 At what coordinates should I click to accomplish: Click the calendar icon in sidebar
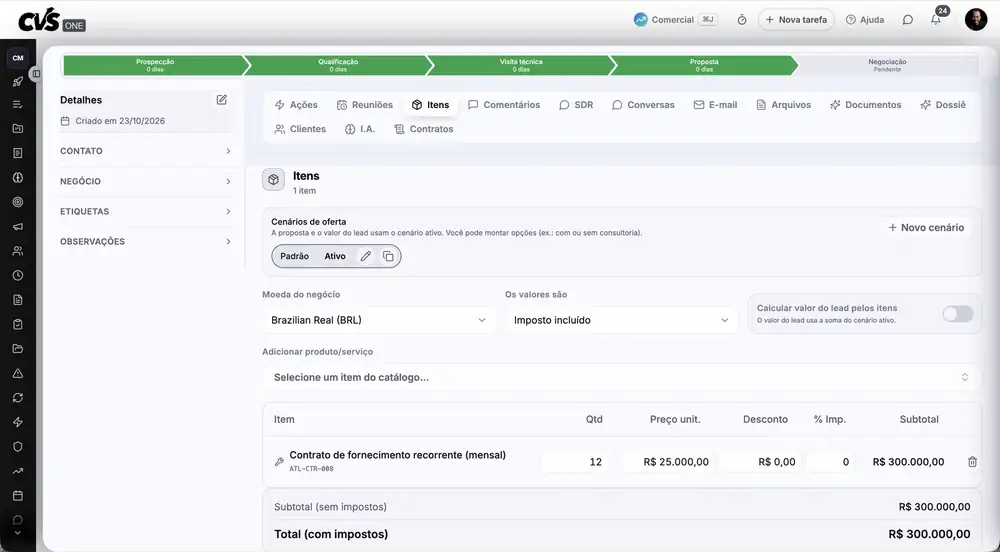click(18, 495)
